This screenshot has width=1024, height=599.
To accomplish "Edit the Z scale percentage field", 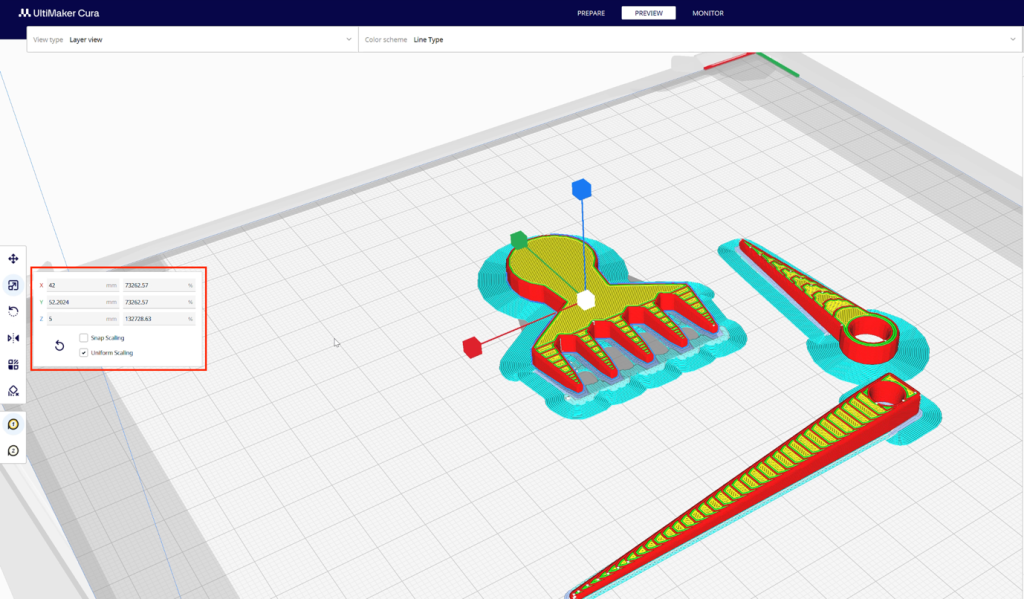I will [159, 319].
